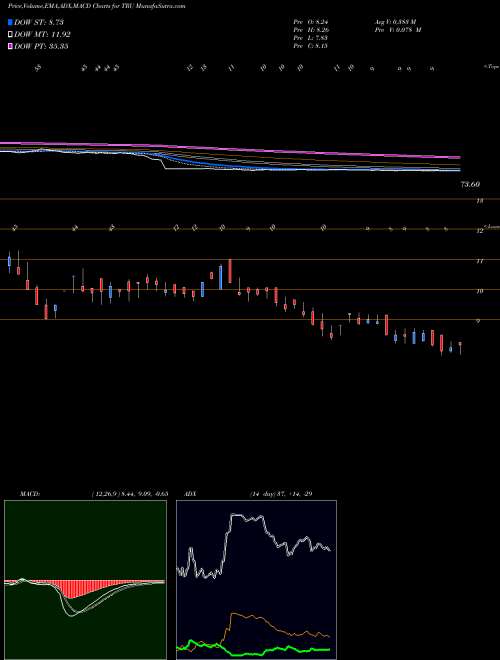Click the blue DOW ST legend swatch
This screenshot has height=660, width=500.
10,22
